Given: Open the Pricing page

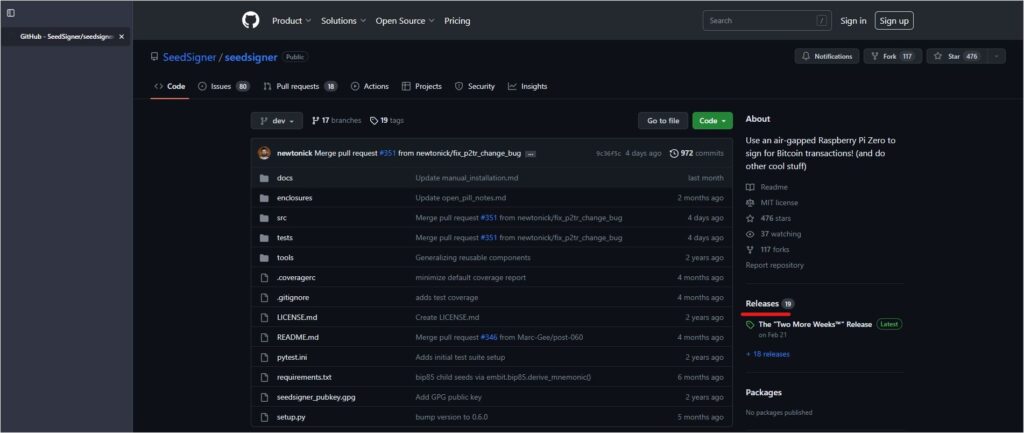Looking at the screenshot, I should (x=457, y=21).
